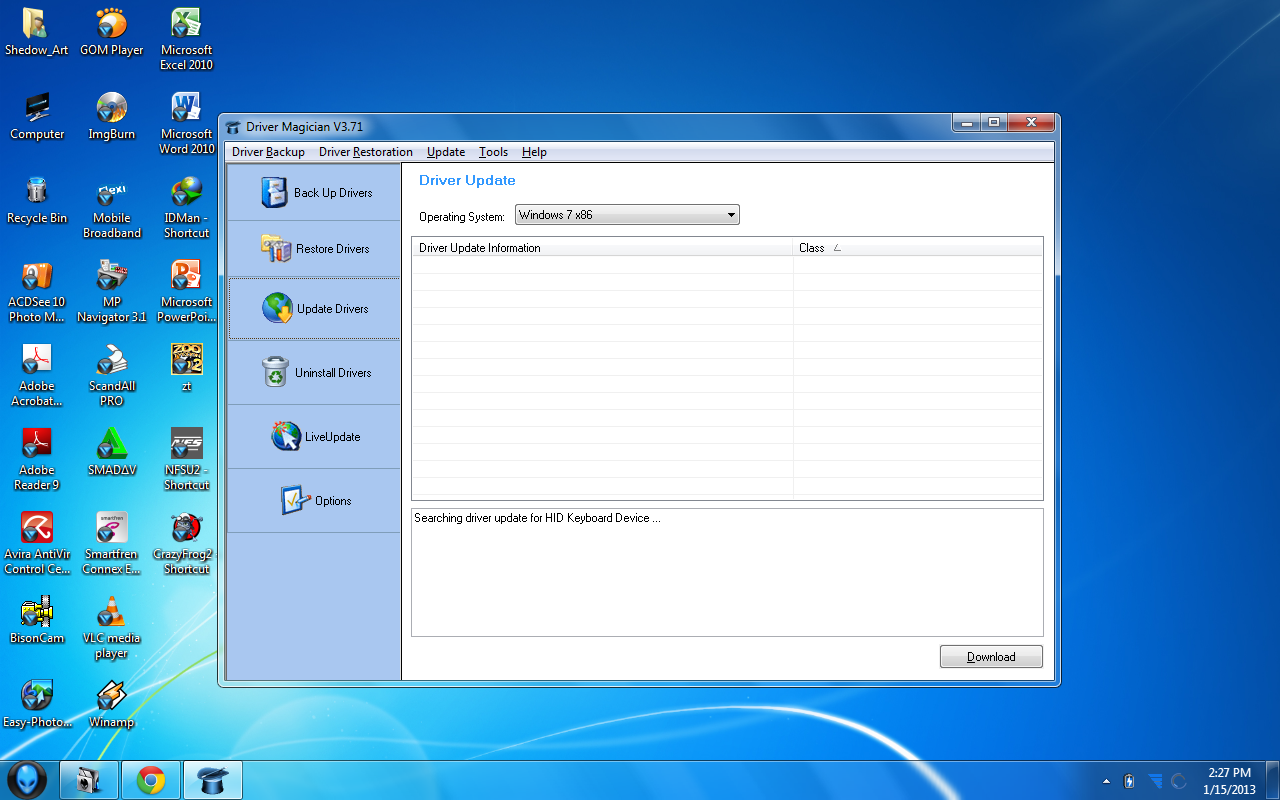Select Back Up Drivers in the sidebar
Viewport: 1280px width, 800px height.
314,192
